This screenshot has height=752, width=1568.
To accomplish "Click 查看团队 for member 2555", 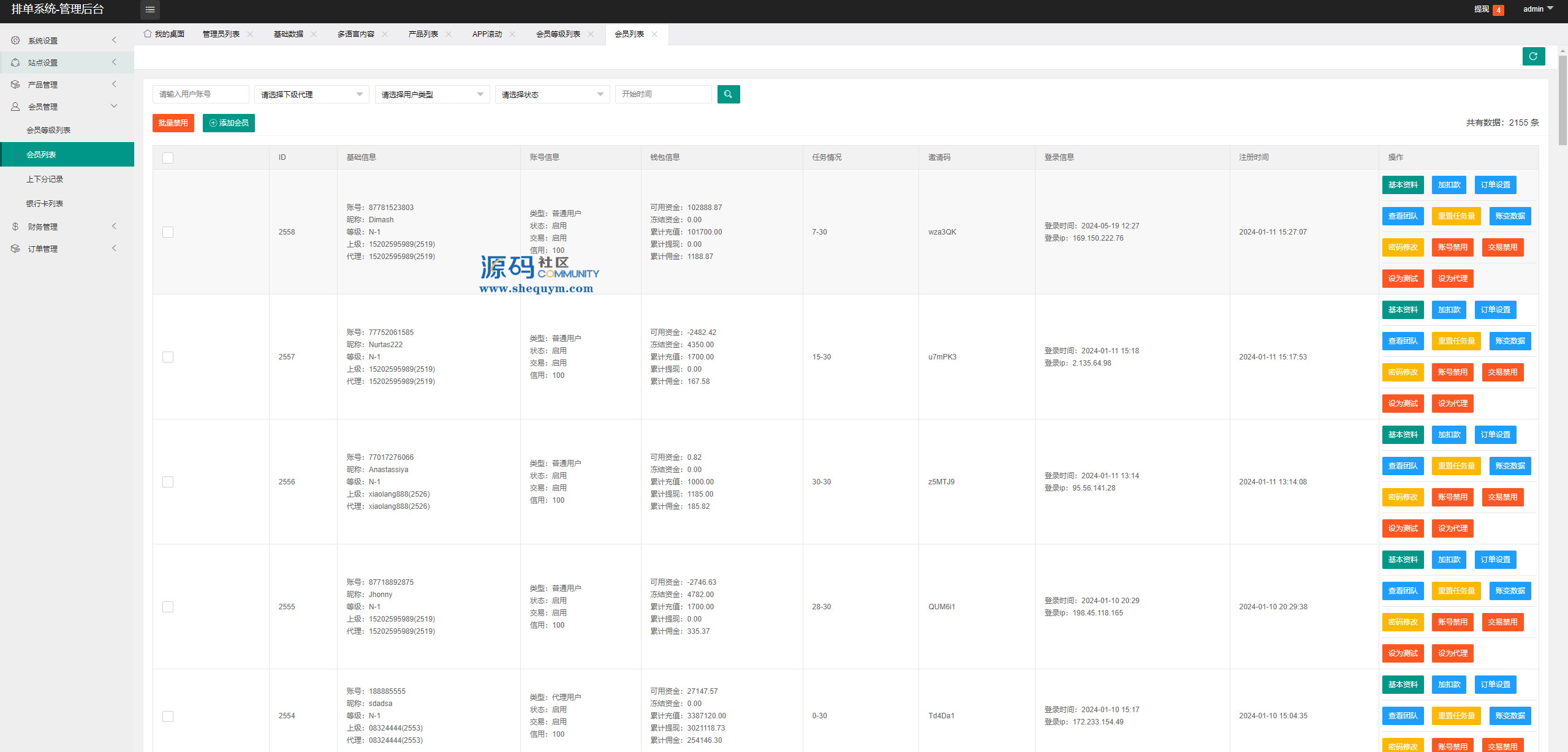I will [x=1403, y=591].
